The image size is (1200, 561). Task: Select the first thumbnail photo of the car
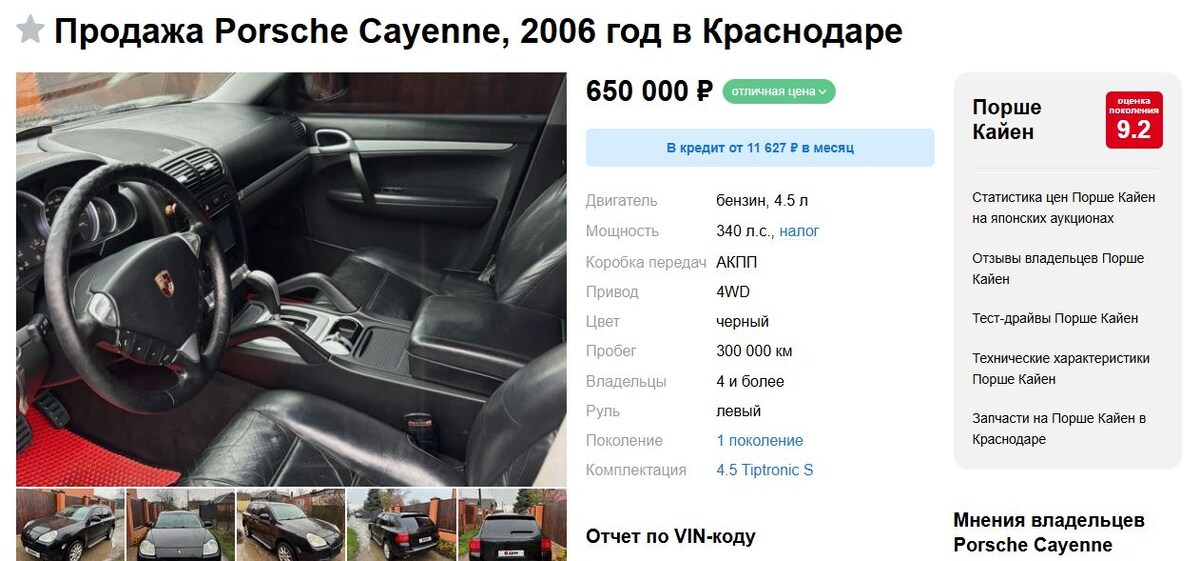pos(70,525)
